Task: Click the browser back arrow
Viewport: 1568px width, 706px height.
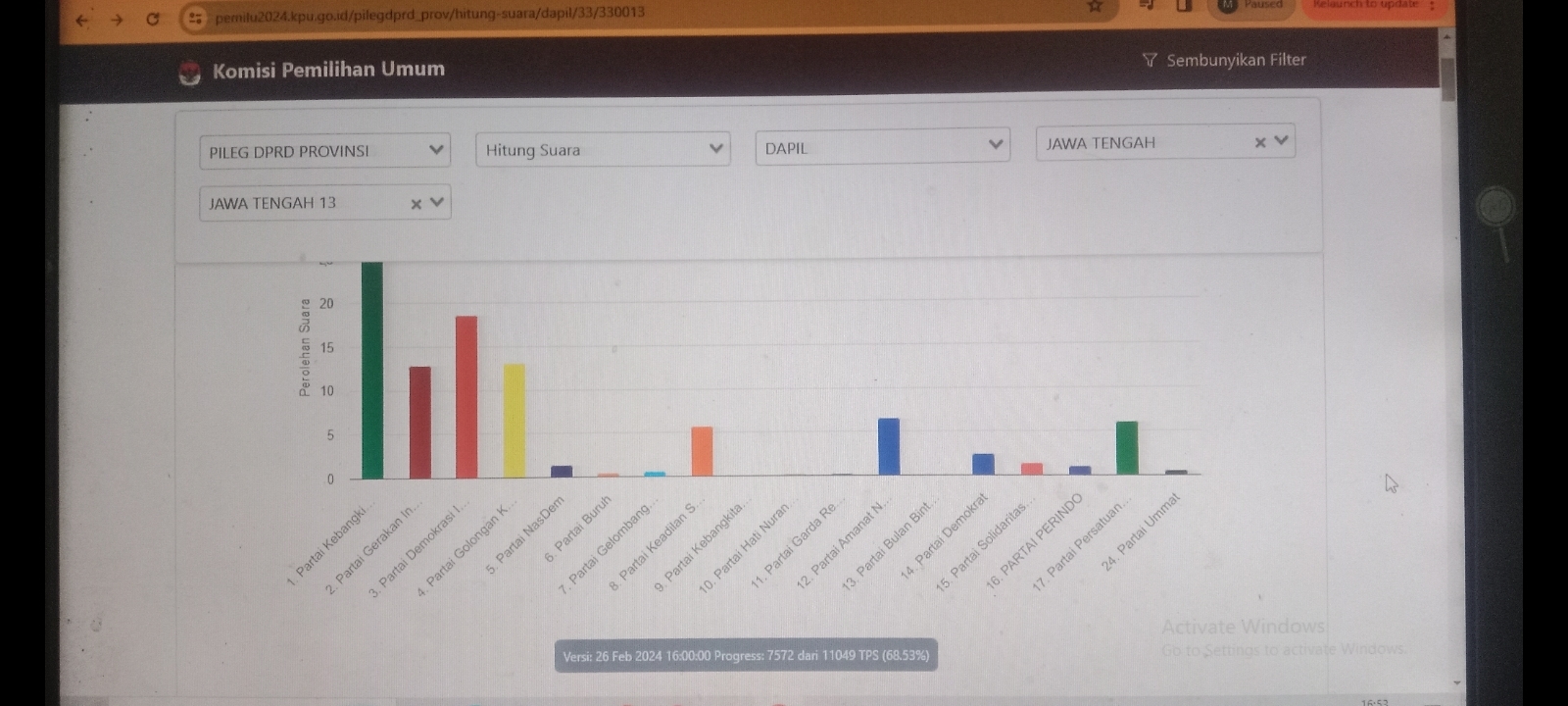Action: [x=82, y=20]
